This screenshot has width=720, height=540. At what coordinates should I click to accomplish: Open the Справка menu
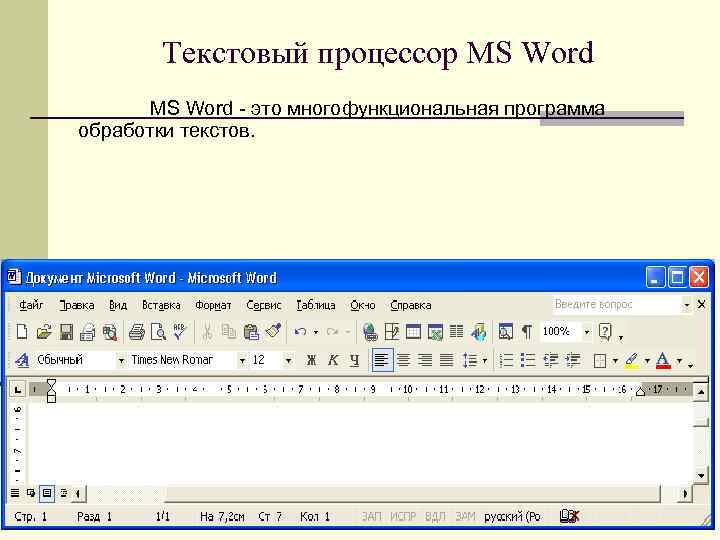(411, 305)
